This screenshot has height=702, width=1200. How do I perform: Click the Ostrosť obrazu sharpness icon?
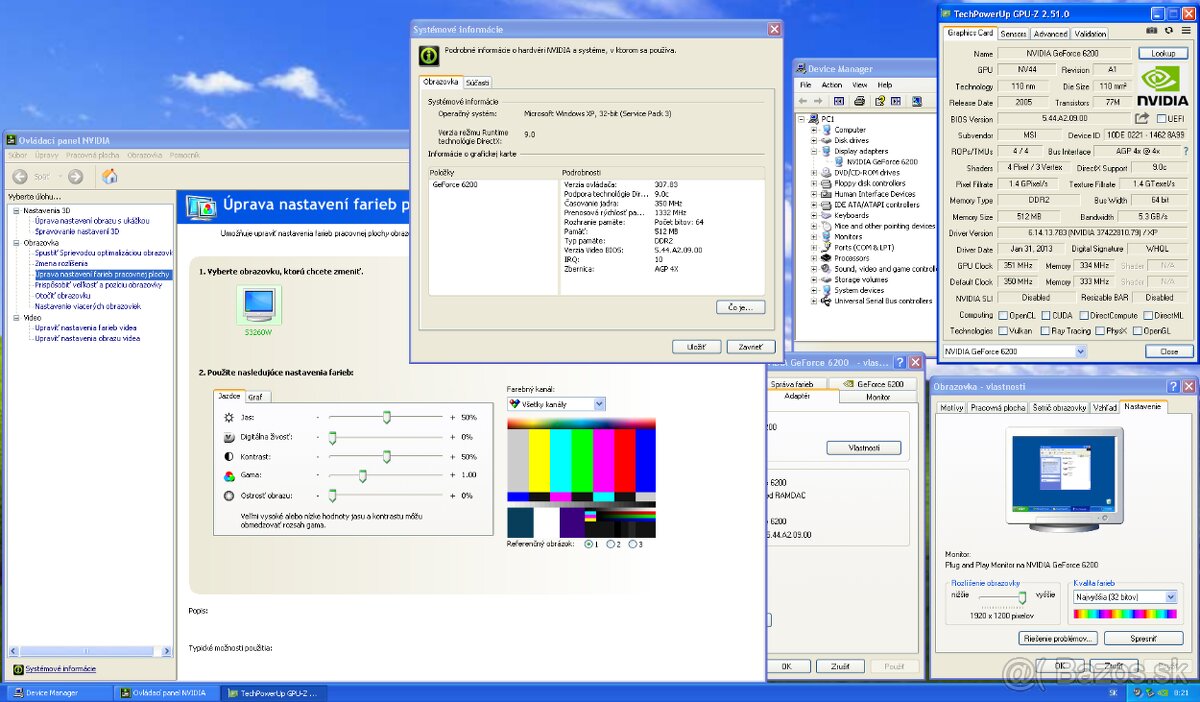pyautogui.click(x=229, y=495)
